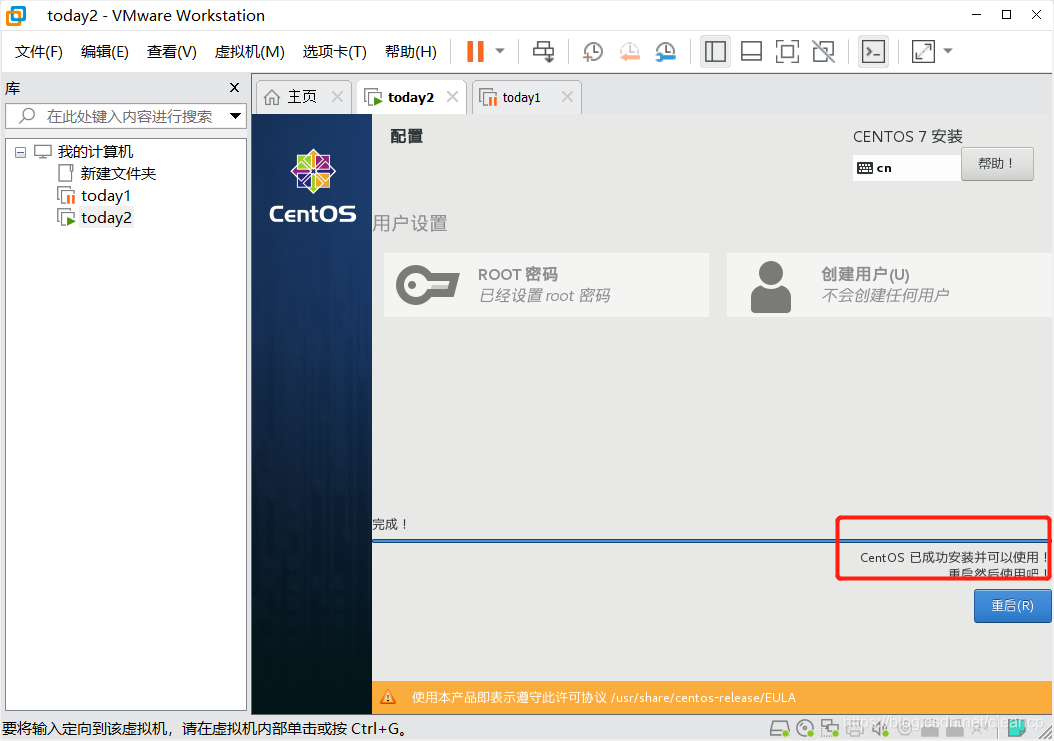Screen dimensions: 1054x741
Task: Click the hard disk status icon
Action: tap(780, 728)
